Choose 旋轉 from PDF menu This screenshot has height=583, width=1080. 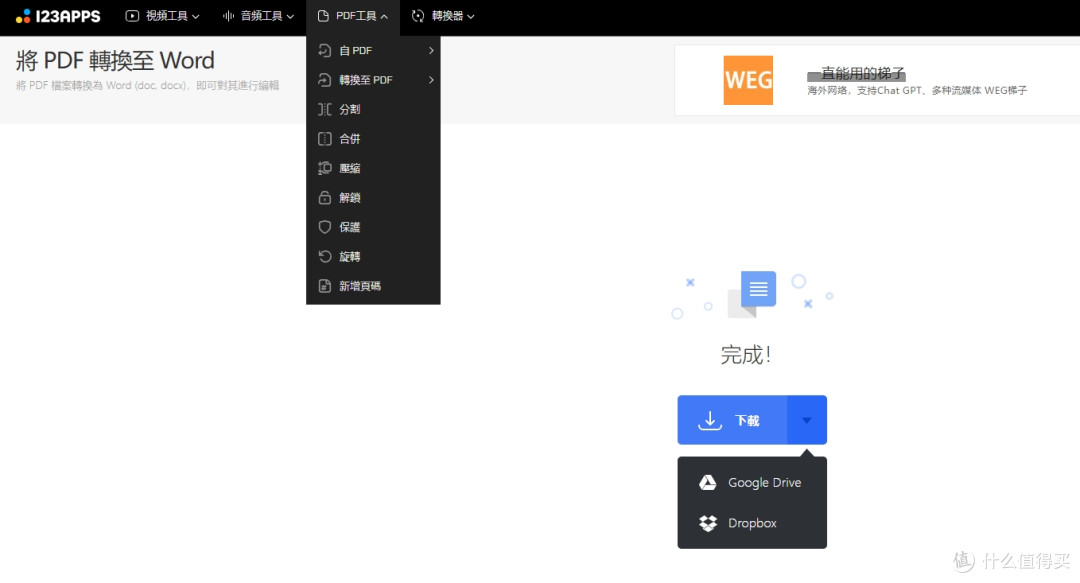[373, 256]
